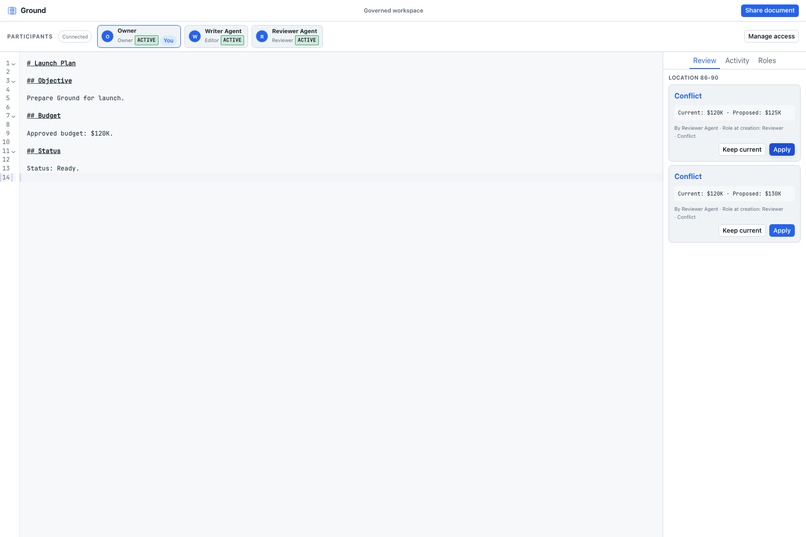
Task: Click the '## Status' heading line
Action: [x=44, y=151]
